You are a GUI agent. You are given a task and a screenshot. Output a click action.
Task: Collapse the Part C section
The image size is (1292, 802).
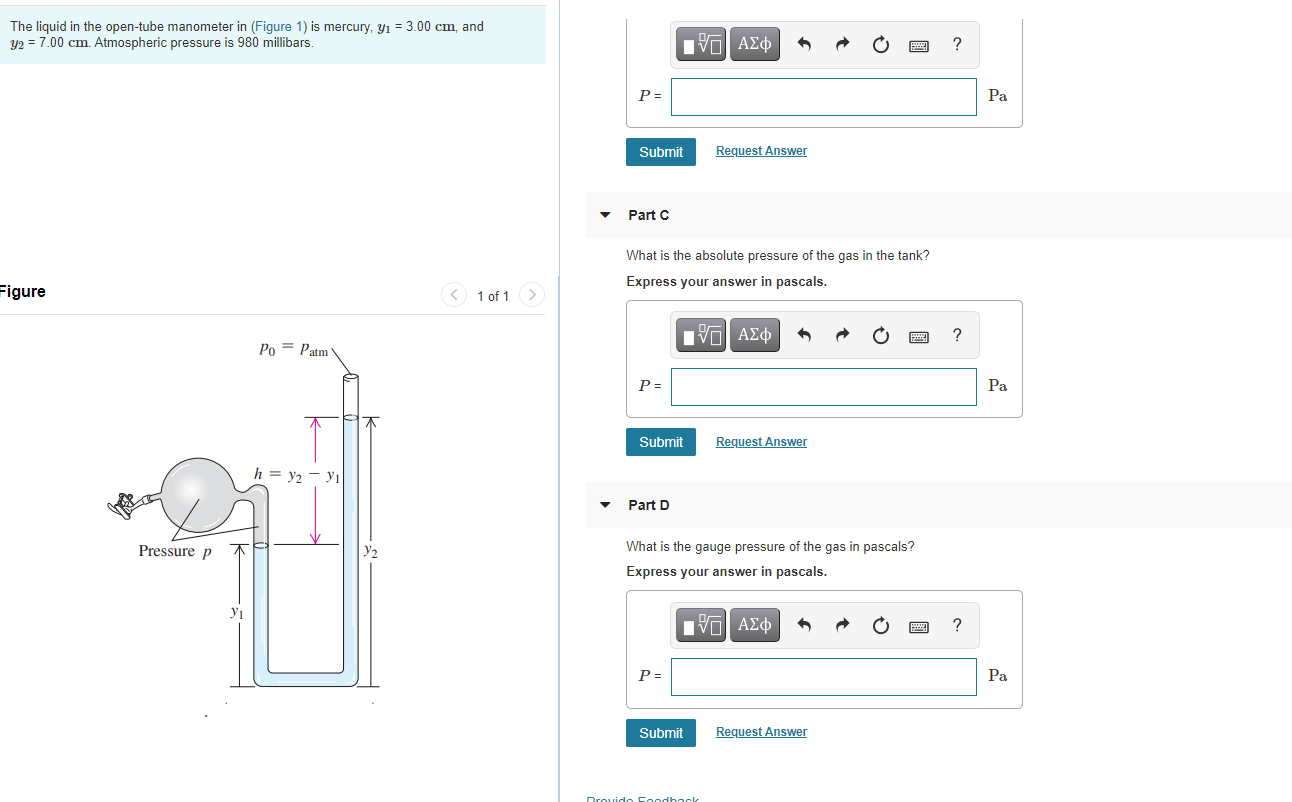pos(605,214)
